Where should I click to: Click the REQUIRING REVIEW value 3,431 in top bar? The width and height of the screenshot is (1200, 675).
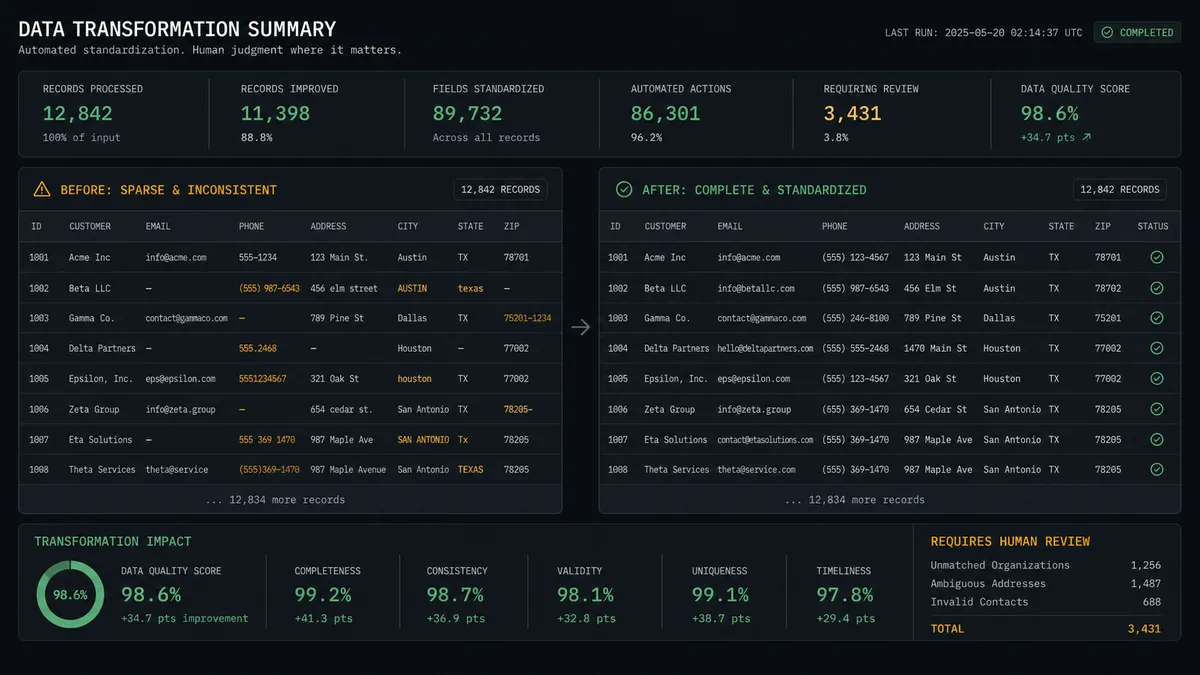pyautogui.click(x=853, y=113)
